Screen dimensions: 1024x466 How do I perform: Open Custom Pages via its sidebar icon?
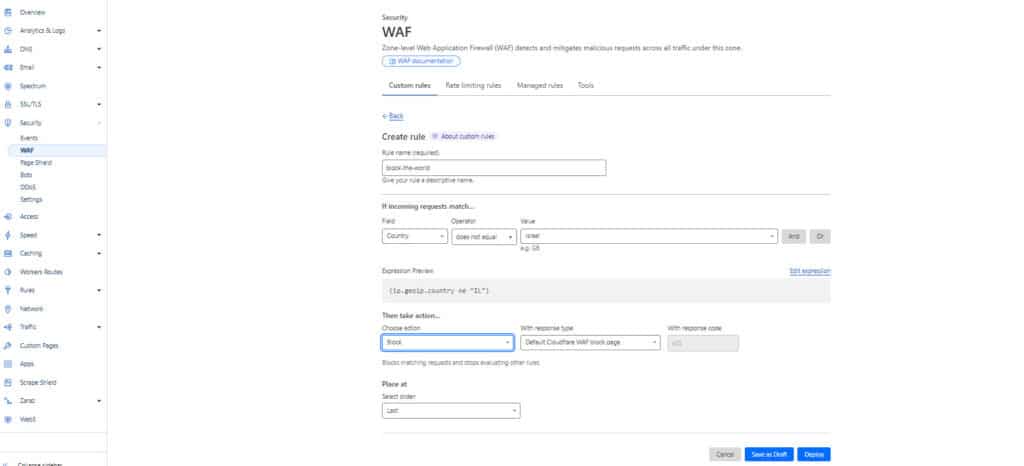point(8,345)
